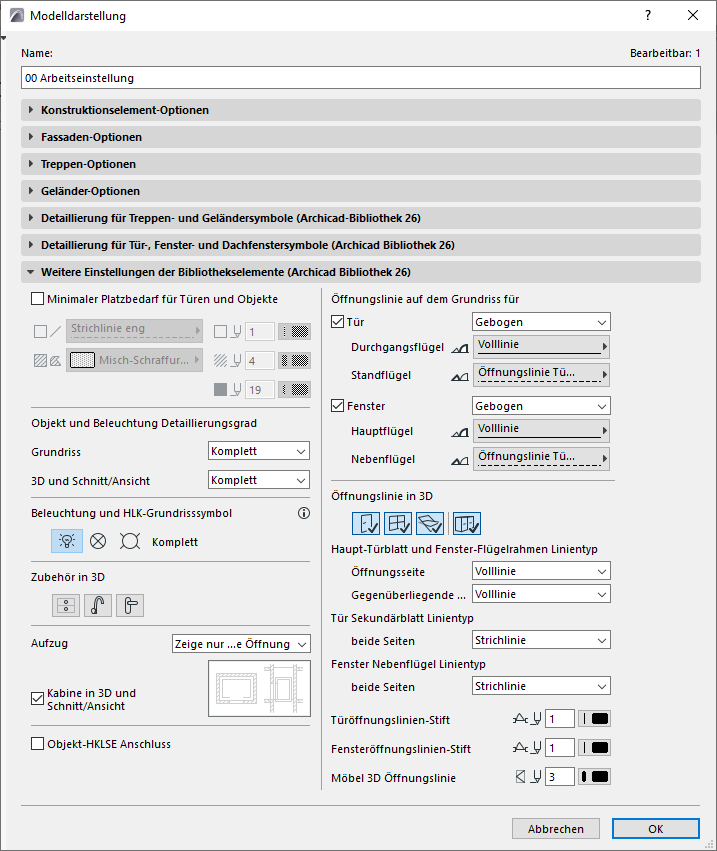This screenshot has height=851, width=717.
Task: Open the Tür Gebogen dropdown
Action: pyautogui.click(x=541, y=321)
